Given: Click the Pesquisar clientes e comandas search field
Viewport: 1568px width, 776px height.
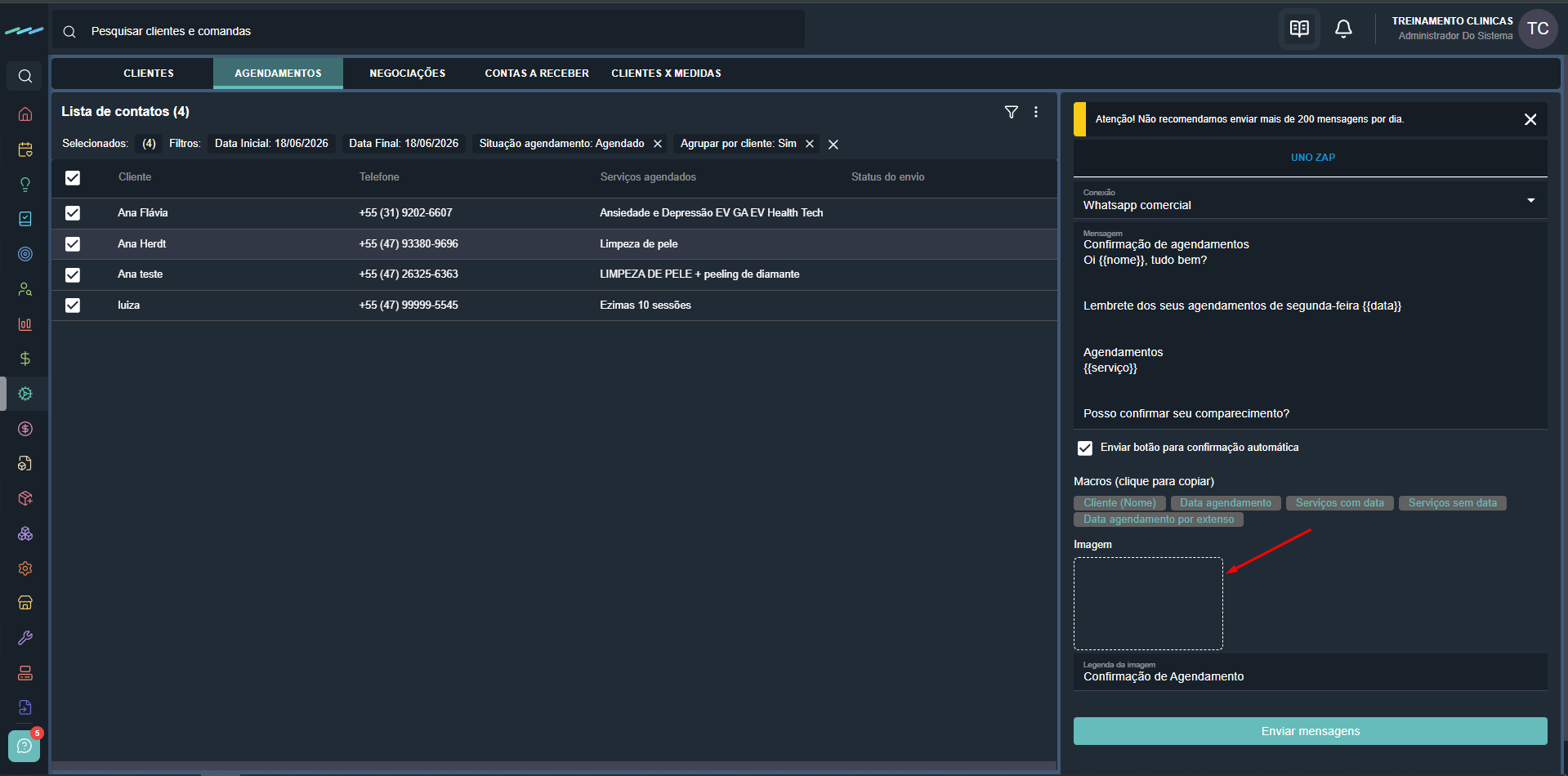Looking at the screenshot, I should [428, 31].
